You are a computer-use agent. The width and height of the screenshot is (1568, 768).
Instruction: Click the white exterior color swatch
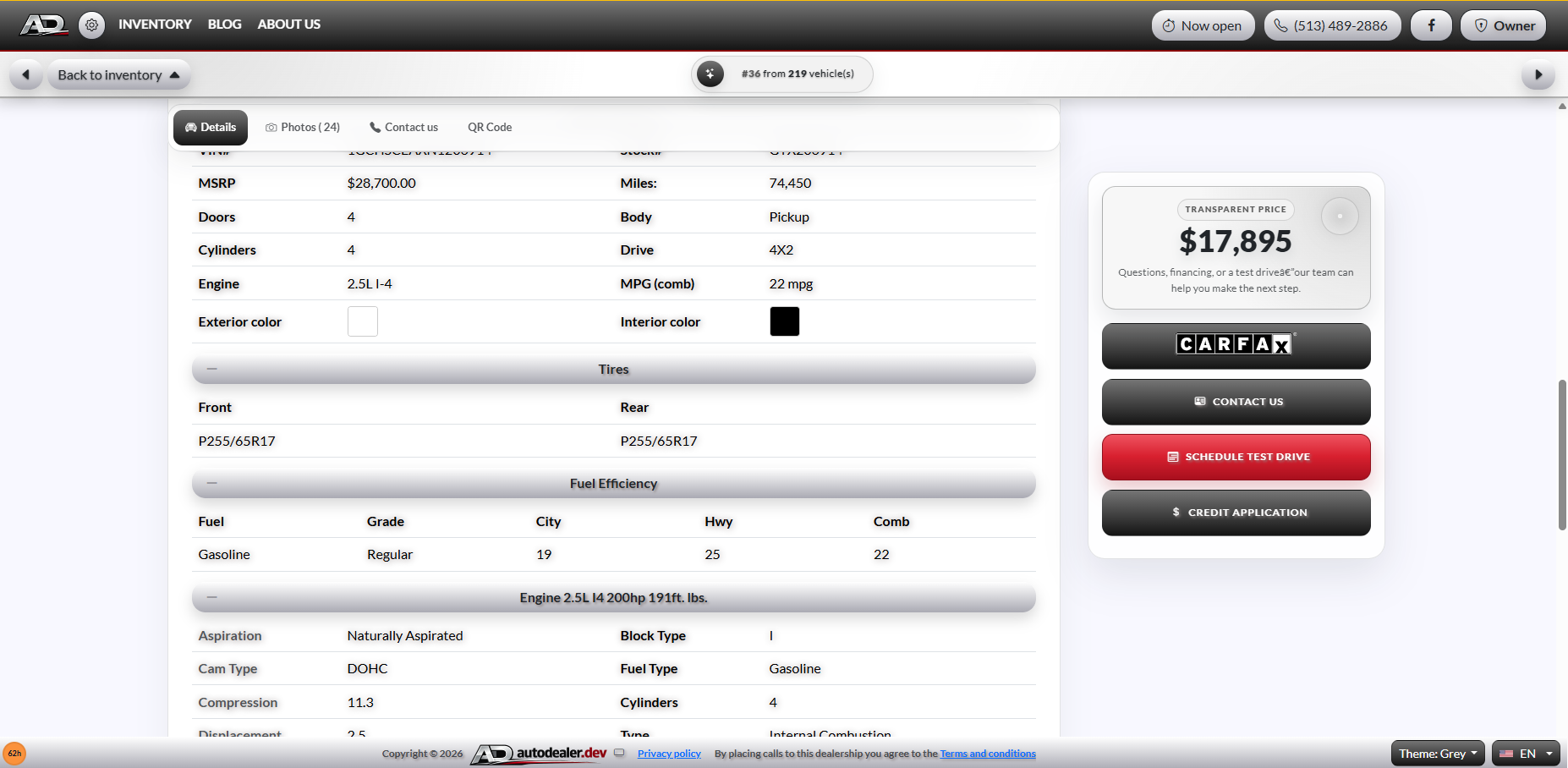pyautogui.click(x=363, y=321)
